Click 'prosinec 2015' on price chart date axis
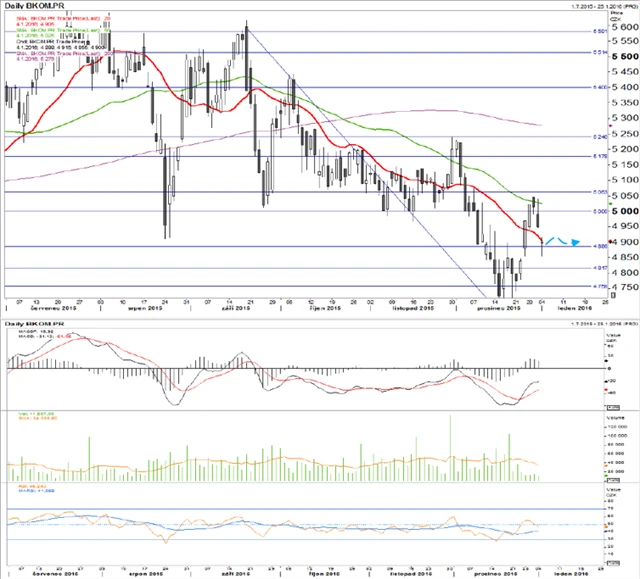640x579 pixels. click(499, 308)
